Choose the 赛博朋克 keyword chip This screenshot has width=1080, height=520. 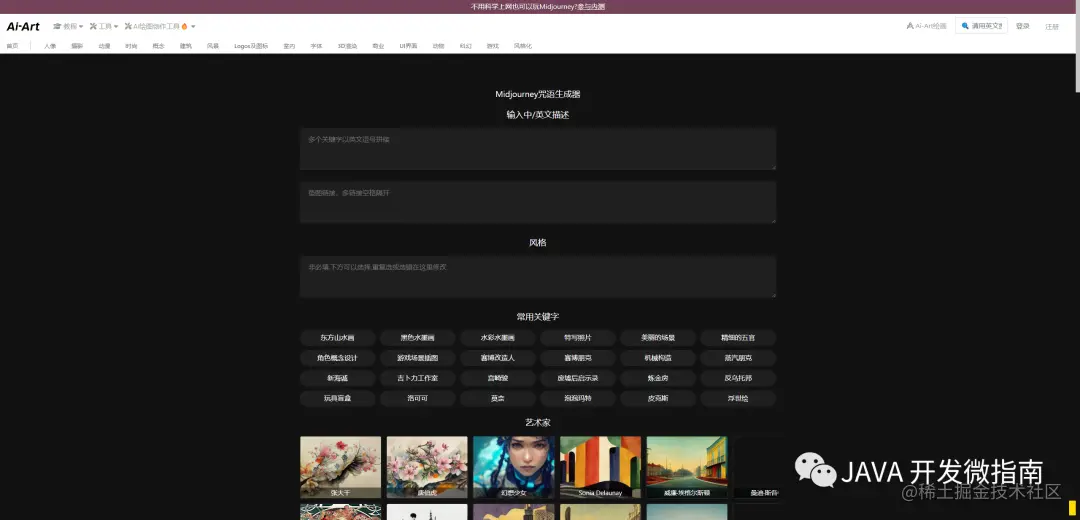(x=578, y=358)
